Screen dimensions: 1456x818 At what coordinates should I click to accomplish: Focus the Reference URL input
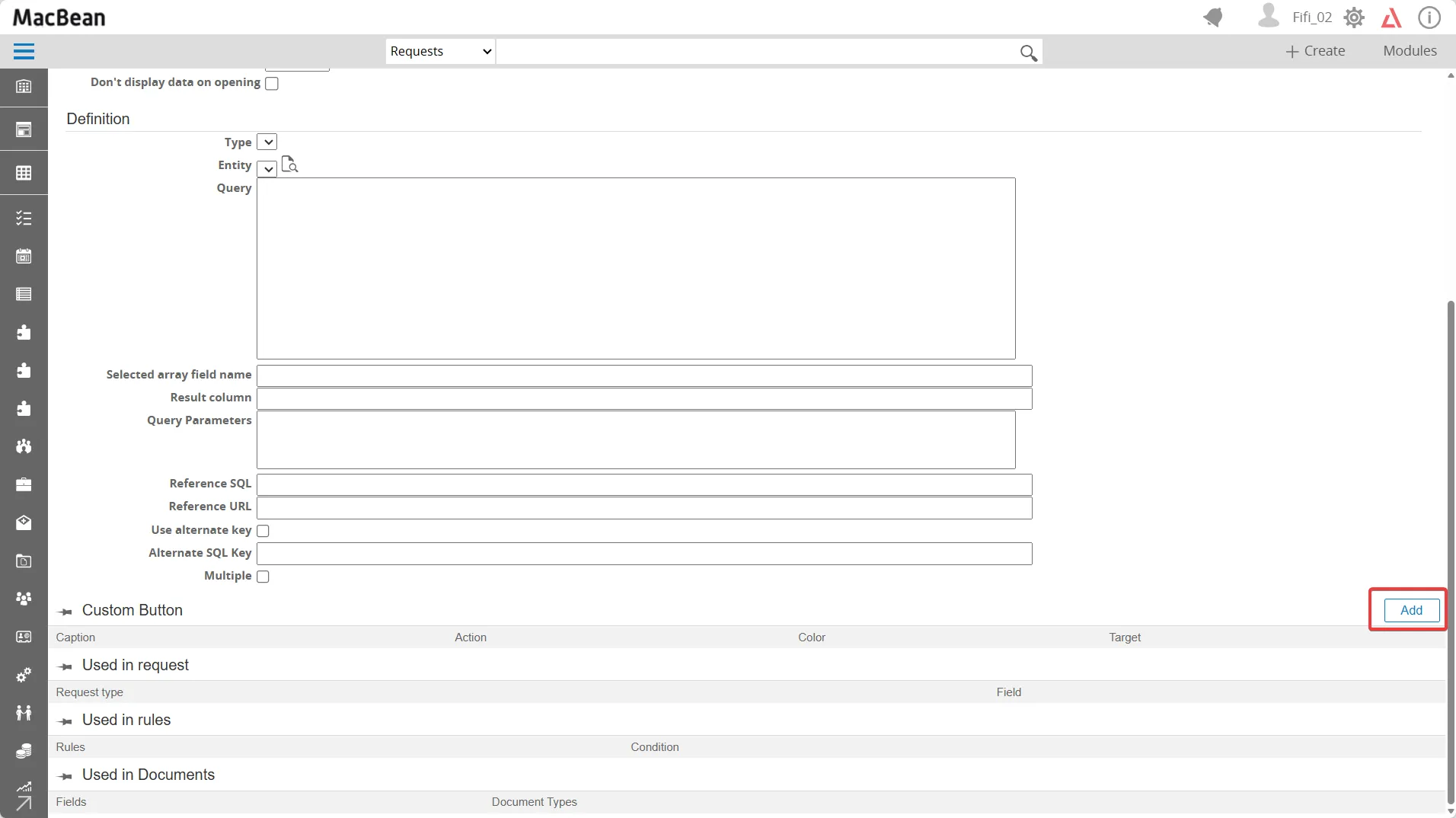pyautogui.click(x=644, y=507)
